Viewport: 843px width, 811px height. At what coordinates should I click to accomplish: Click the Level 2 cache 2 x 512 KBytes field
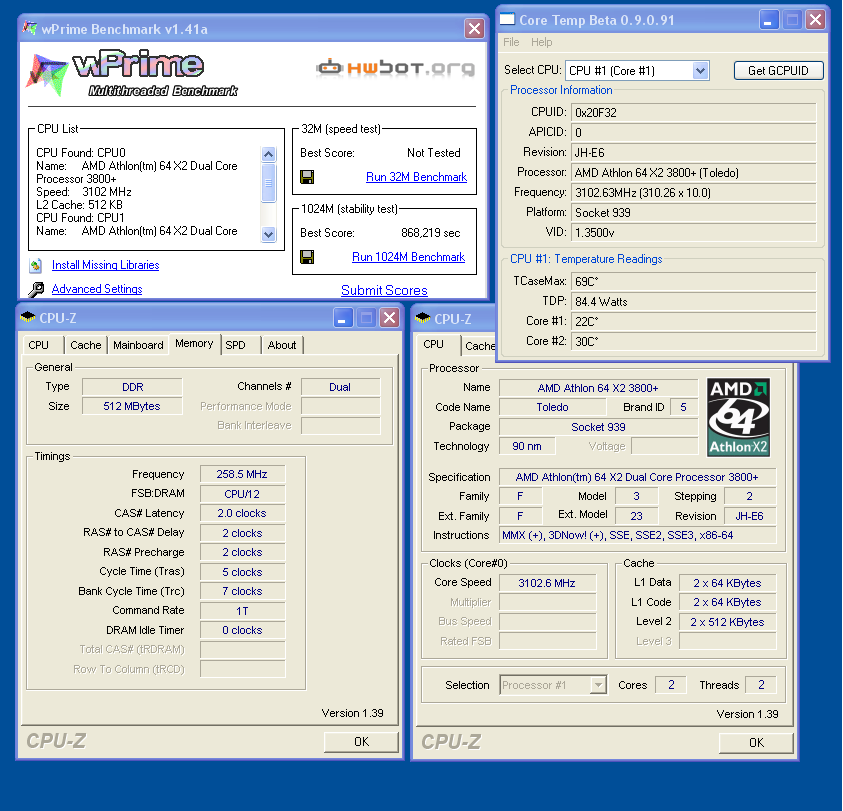727,622
